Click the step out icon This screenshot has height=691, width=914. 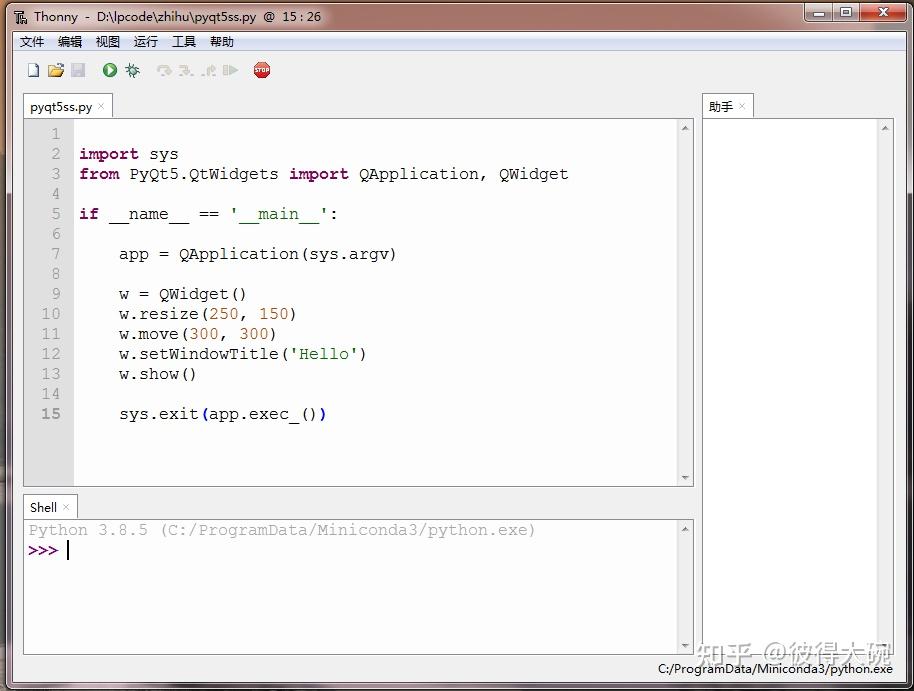point(207,70)
